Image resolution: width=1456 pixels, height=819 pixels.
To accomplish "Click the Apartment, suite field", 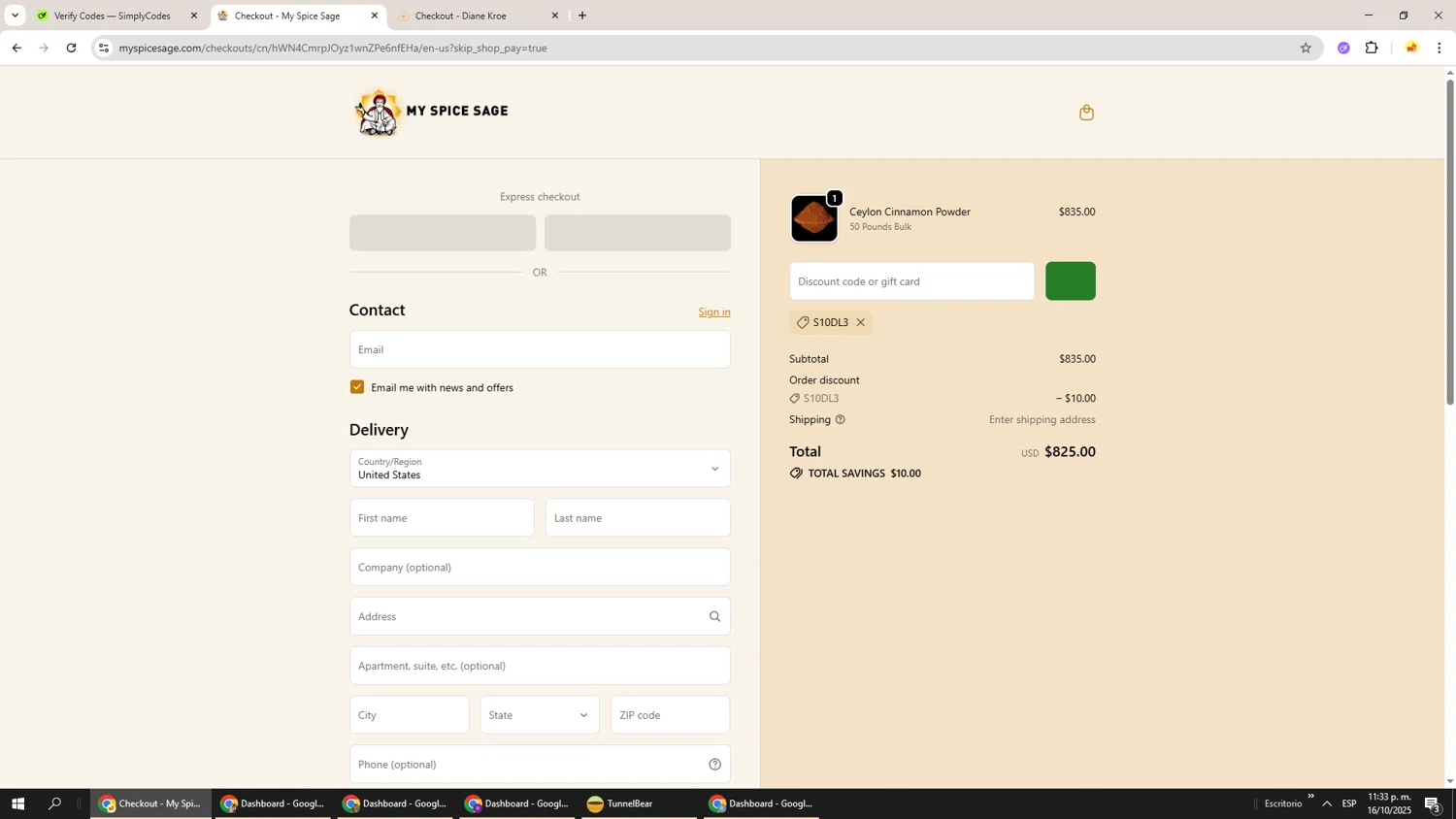I will pyautogui.click(x=540, y=666).
